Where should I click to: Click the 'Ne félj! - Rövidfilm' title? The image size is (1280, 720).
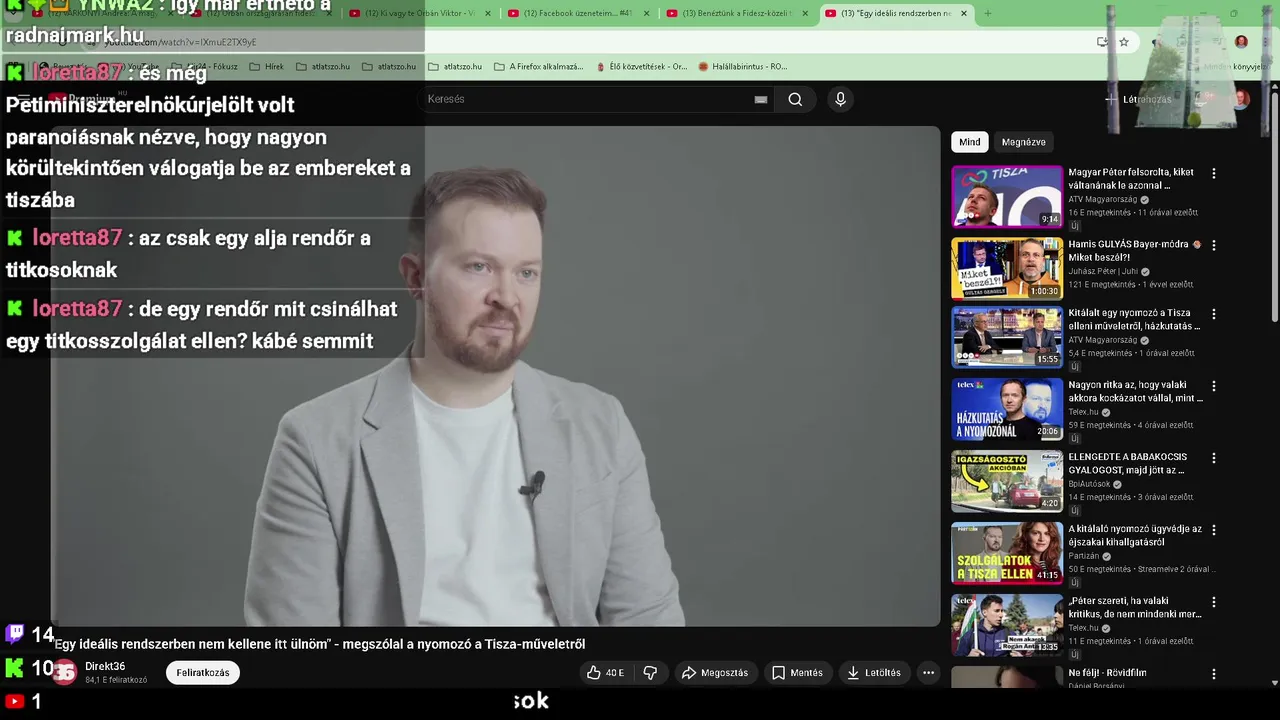coord(1107,673)
